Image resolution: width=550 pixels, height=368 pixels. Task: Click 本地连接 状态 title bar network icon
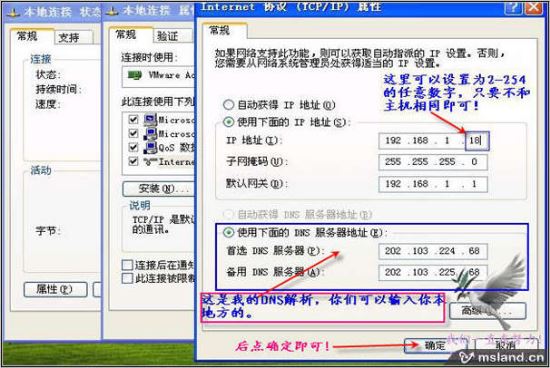tap(14, 13)
